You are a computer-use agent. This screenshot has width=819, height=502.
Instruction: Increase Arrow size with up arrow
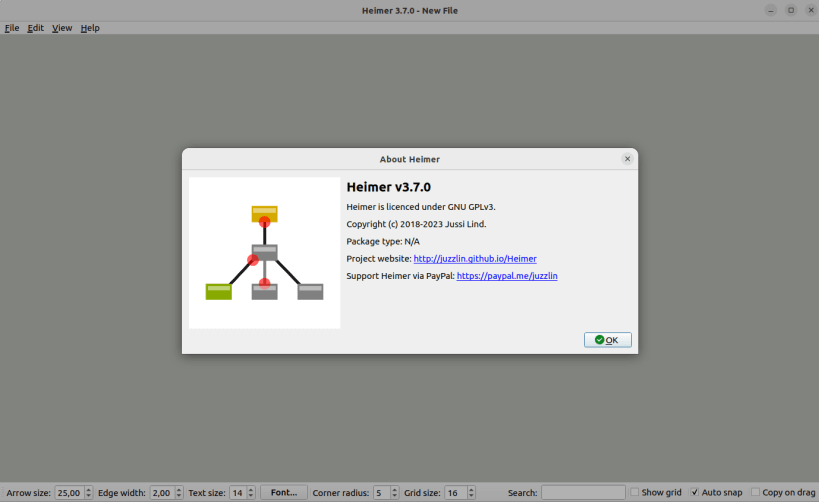point(88,489)
